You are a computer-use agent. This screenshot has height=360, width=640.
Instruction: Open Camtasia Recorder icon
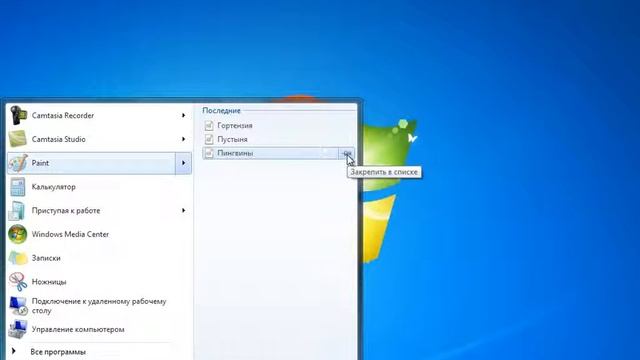pyautogui.click(x=18, y=116)
